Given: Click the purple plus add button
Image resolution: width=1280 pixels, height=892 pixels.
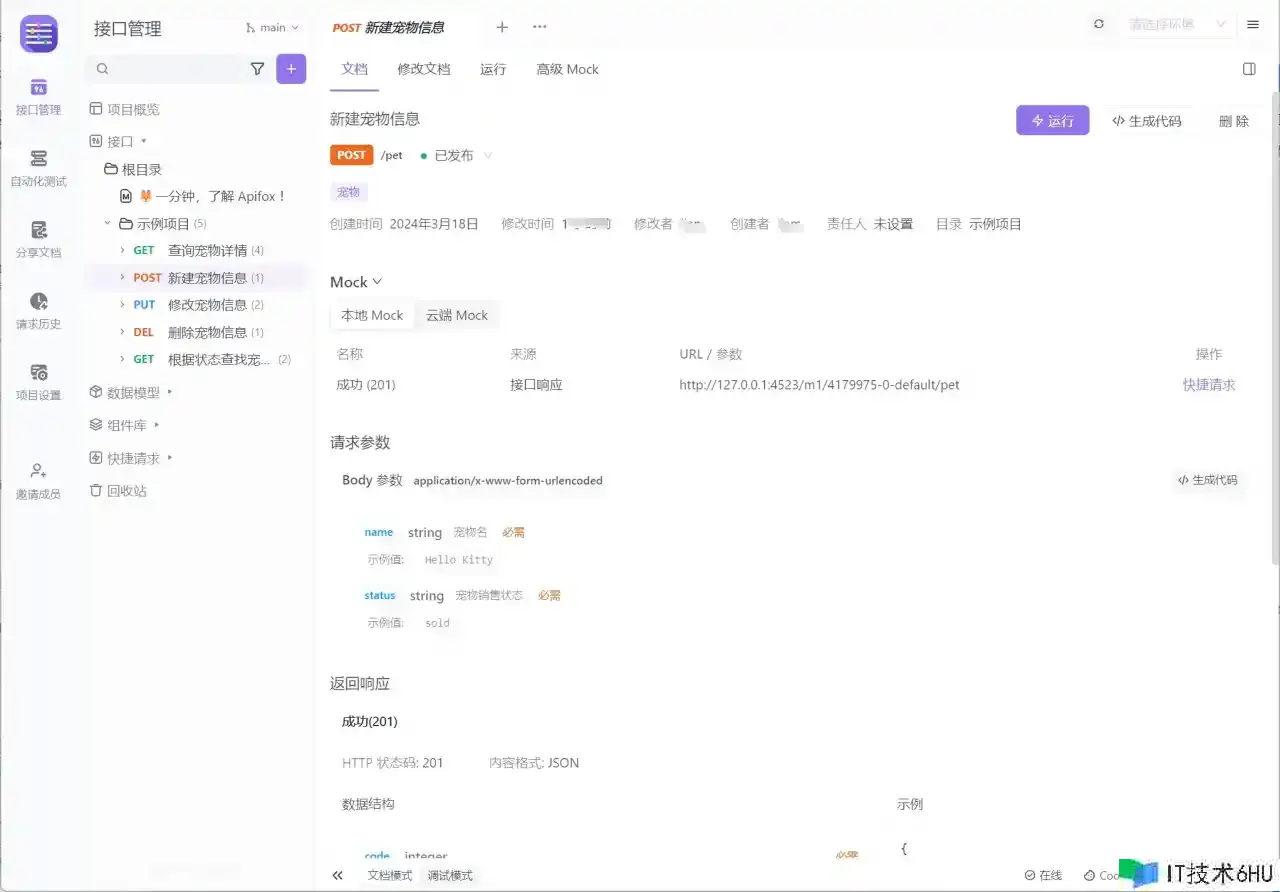Looking at the screenshot, I should click(291, 69).
